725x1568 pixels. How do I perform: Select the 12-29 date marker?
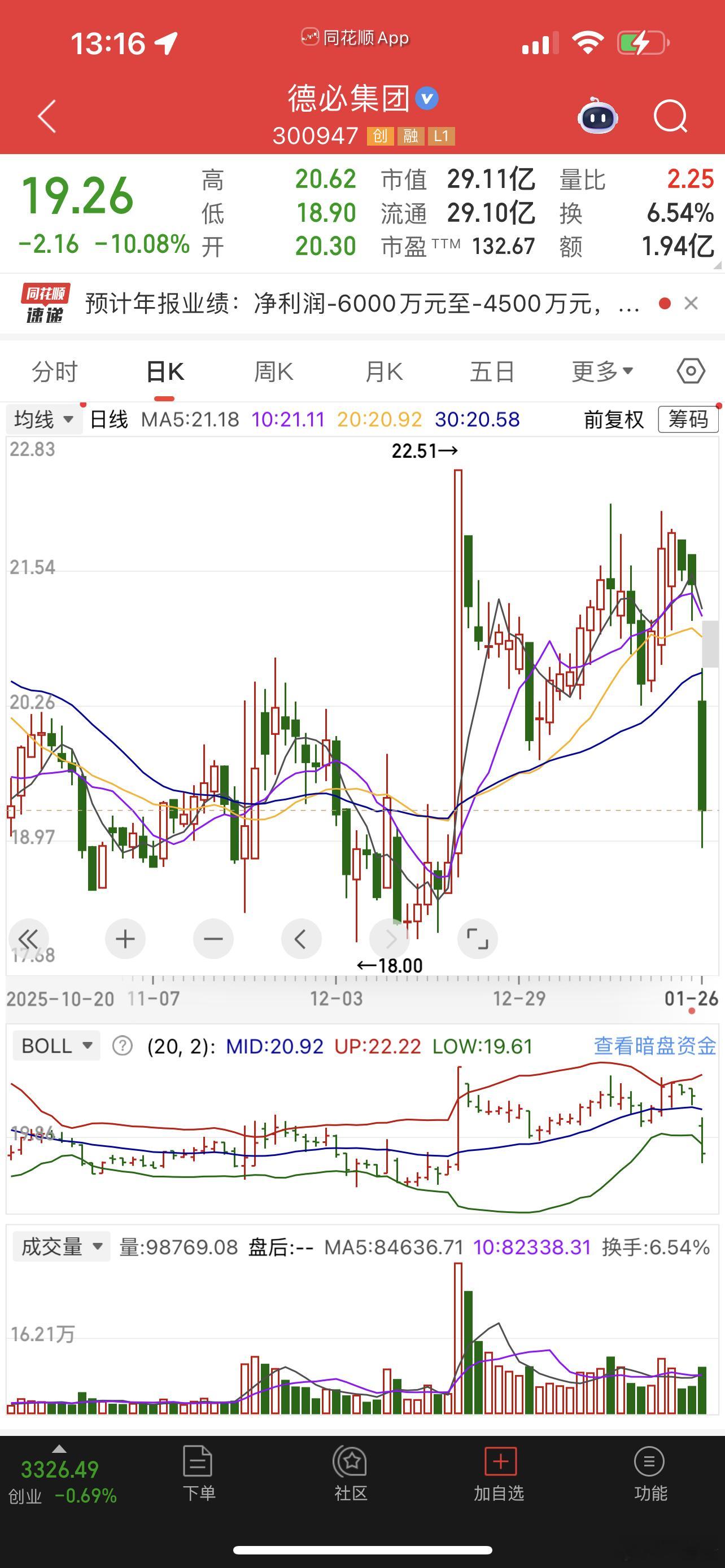coord(519,998)
